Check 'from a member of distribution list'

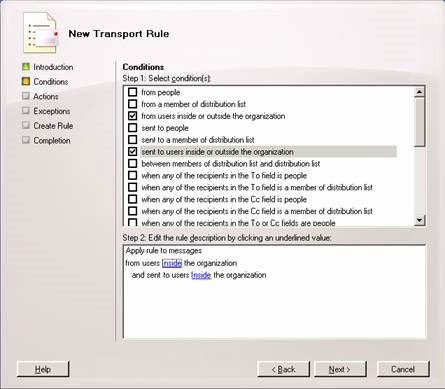(x=133, y=104)
